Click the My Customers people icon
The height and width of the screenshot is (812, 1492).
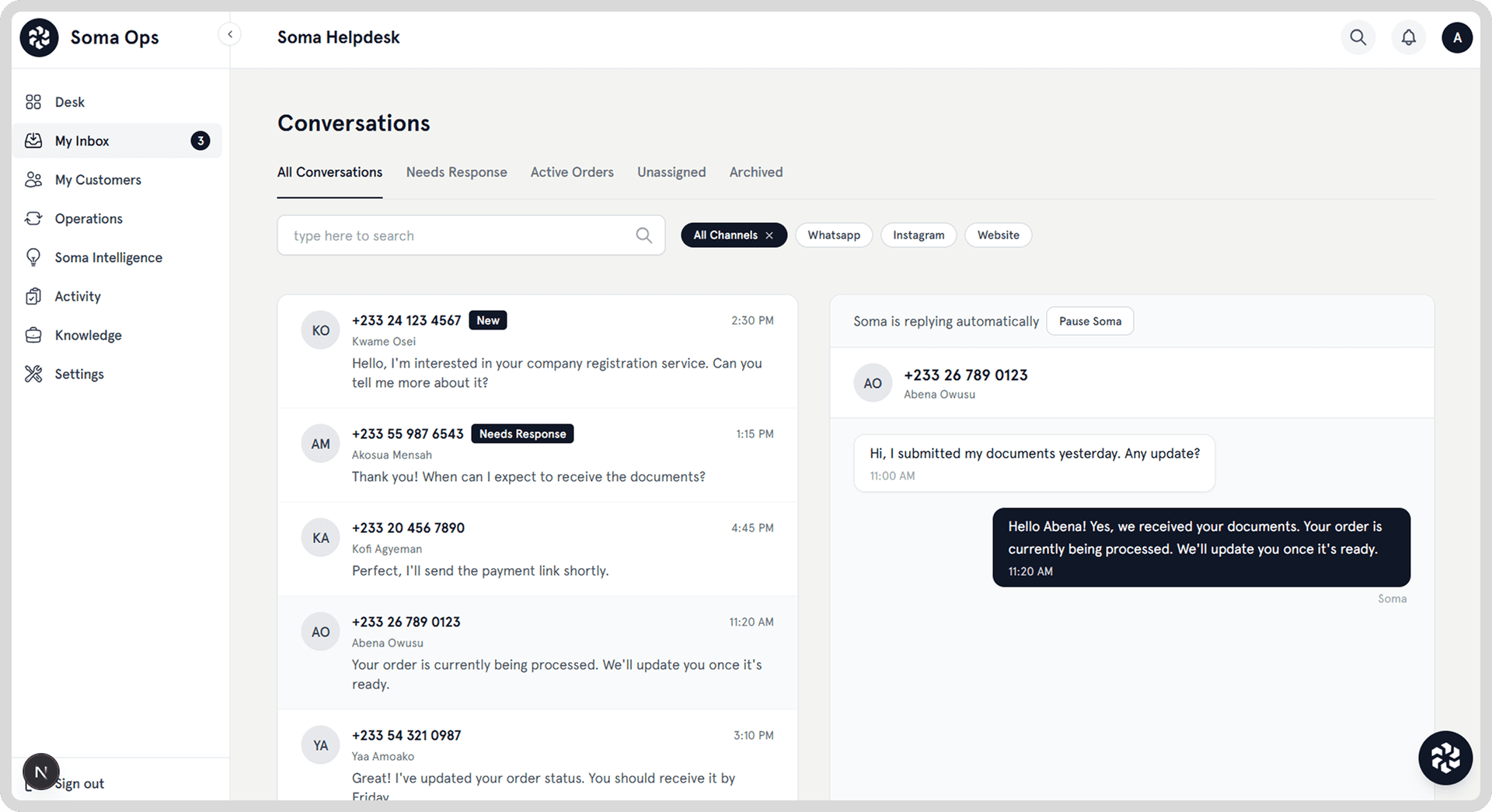tap(33, 179)
